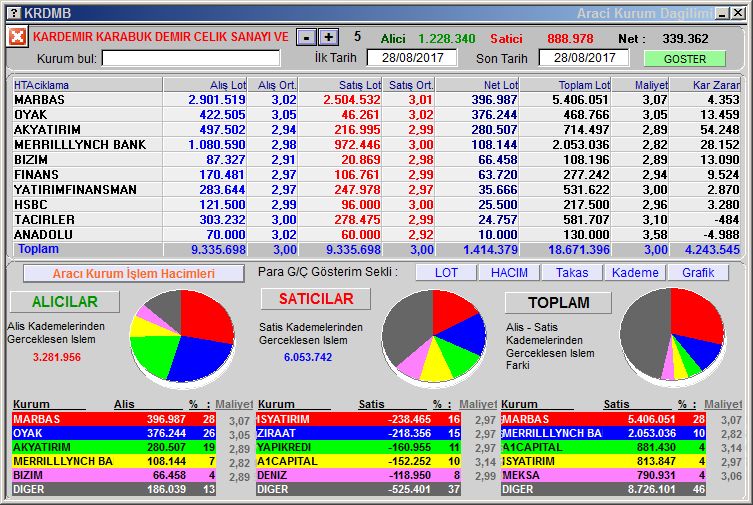Click the SATICILAR button
This screenshot has height=505, width=753.
(x=316, y=299)
